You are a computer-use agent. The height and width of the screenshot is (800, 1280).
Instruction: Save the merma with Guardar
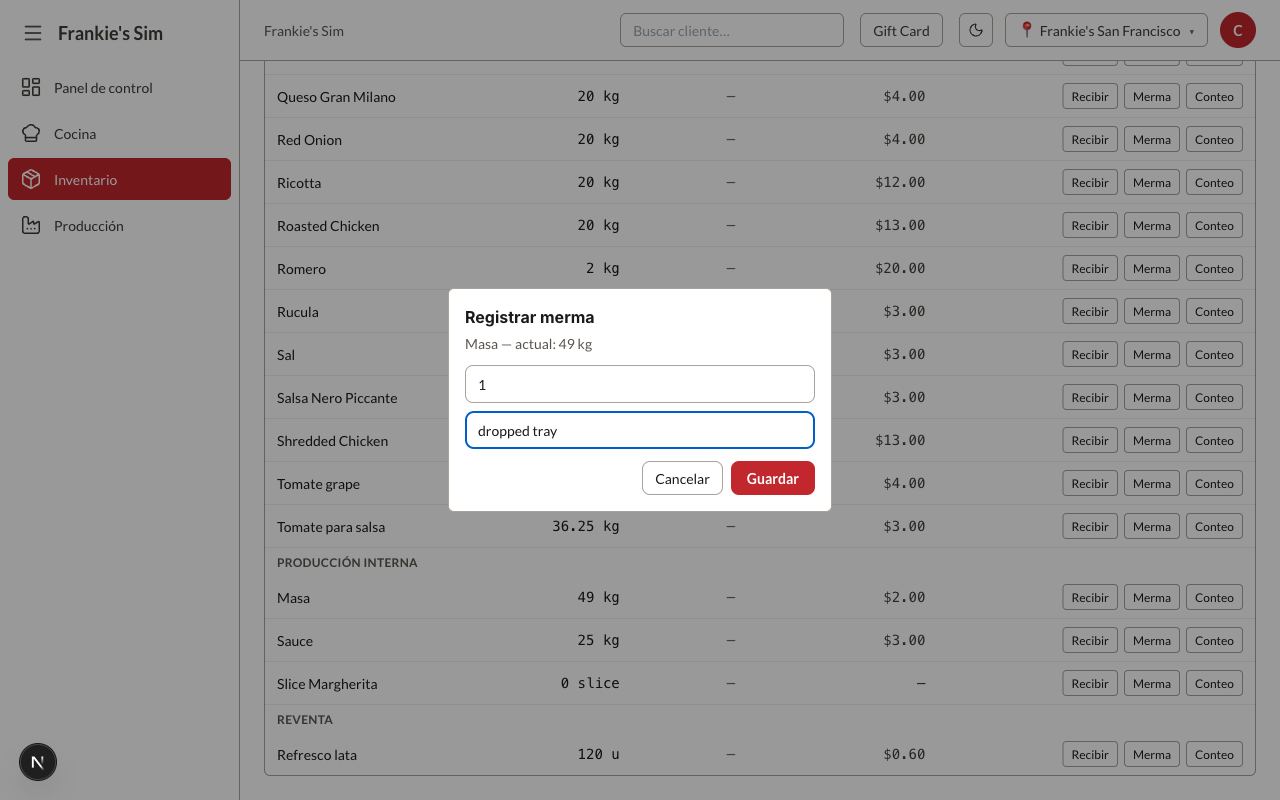pos(773,478)
